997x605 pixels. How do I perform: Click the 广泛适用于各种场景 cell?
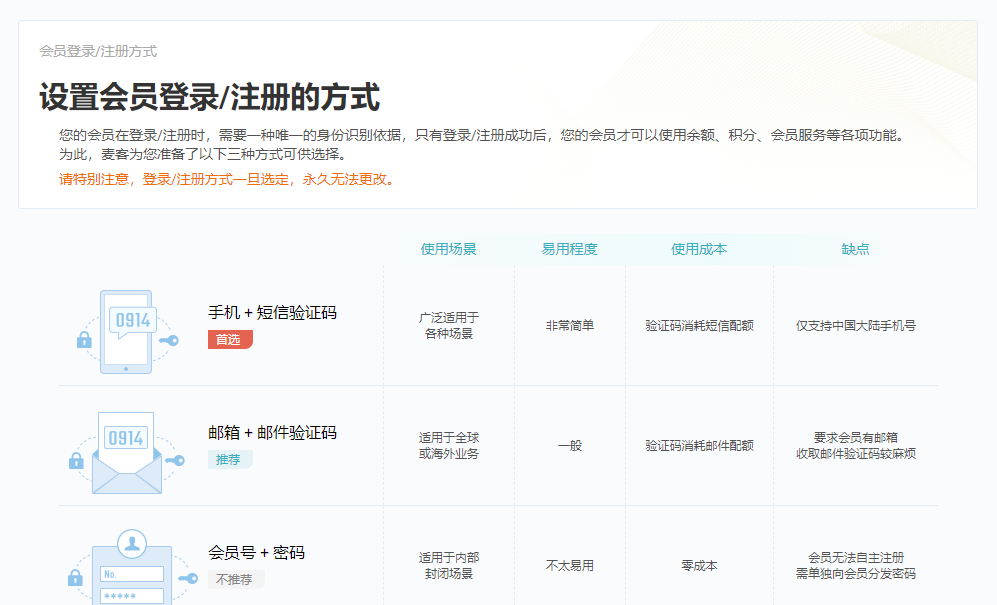448,325
